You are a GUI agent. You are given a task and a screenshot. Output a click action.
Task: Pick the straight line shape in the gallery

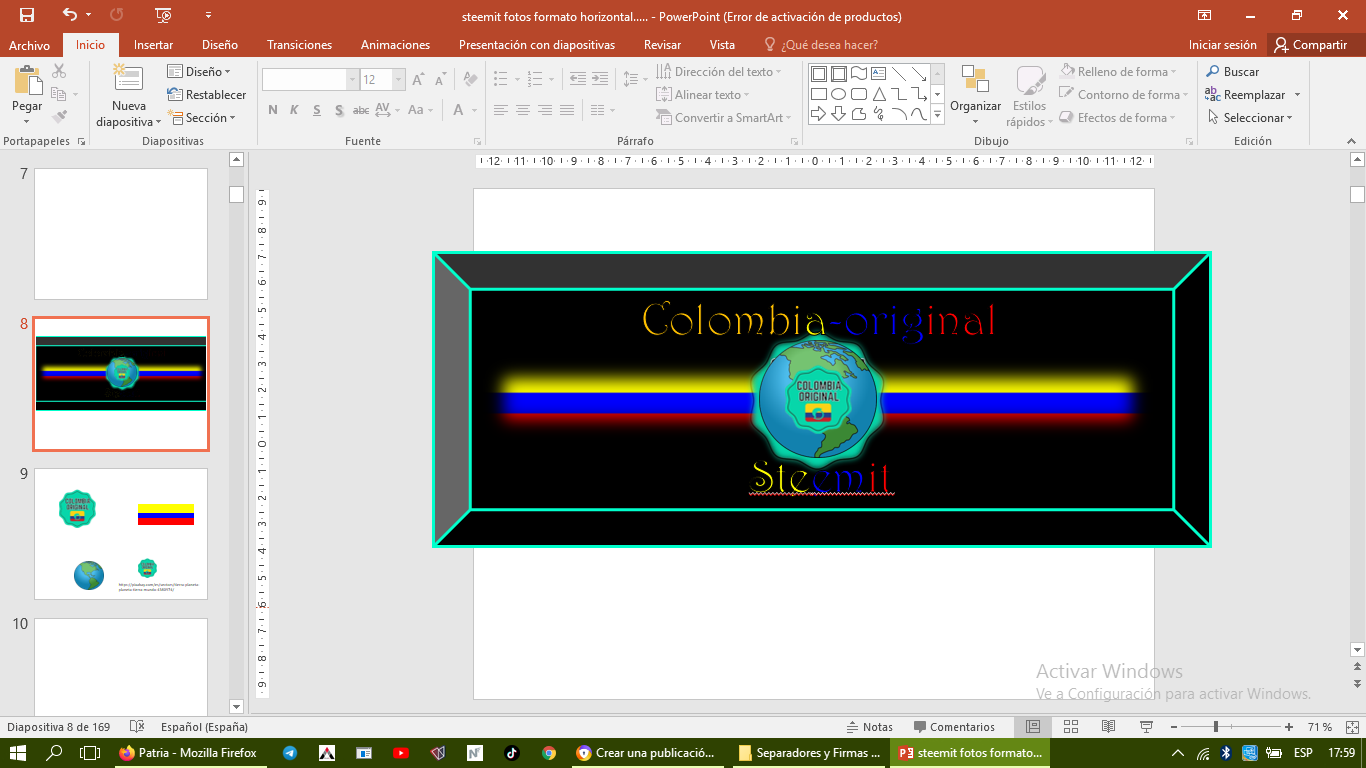click(x=898, y=73)
